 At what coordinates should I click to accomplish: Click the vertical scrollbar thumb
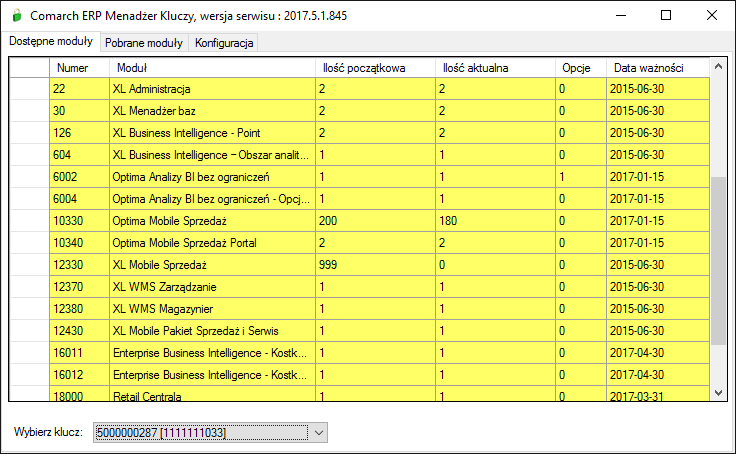[x=718, y=260]
